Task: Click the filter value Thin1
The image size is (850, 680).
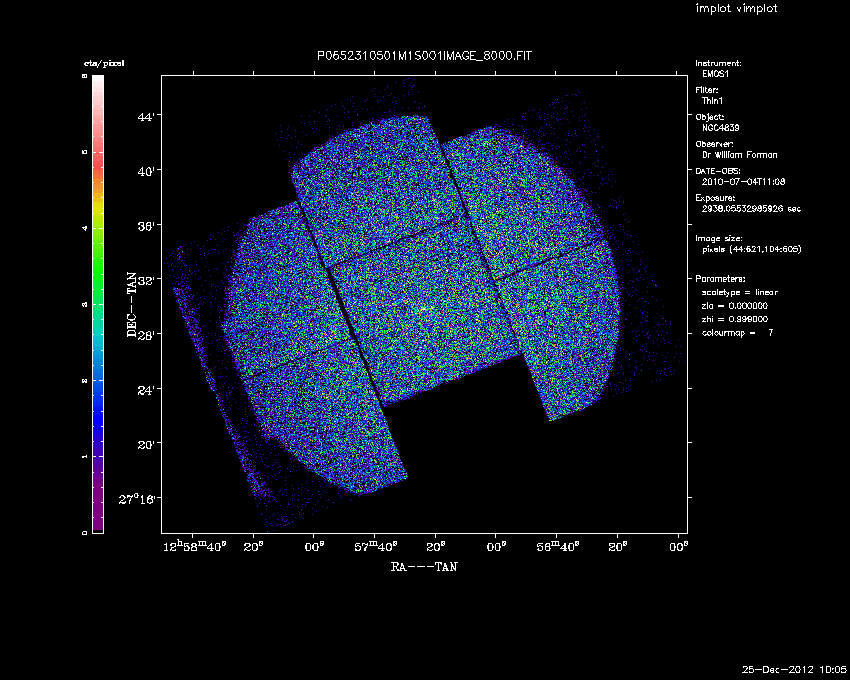Action: (x=712, y=101)
